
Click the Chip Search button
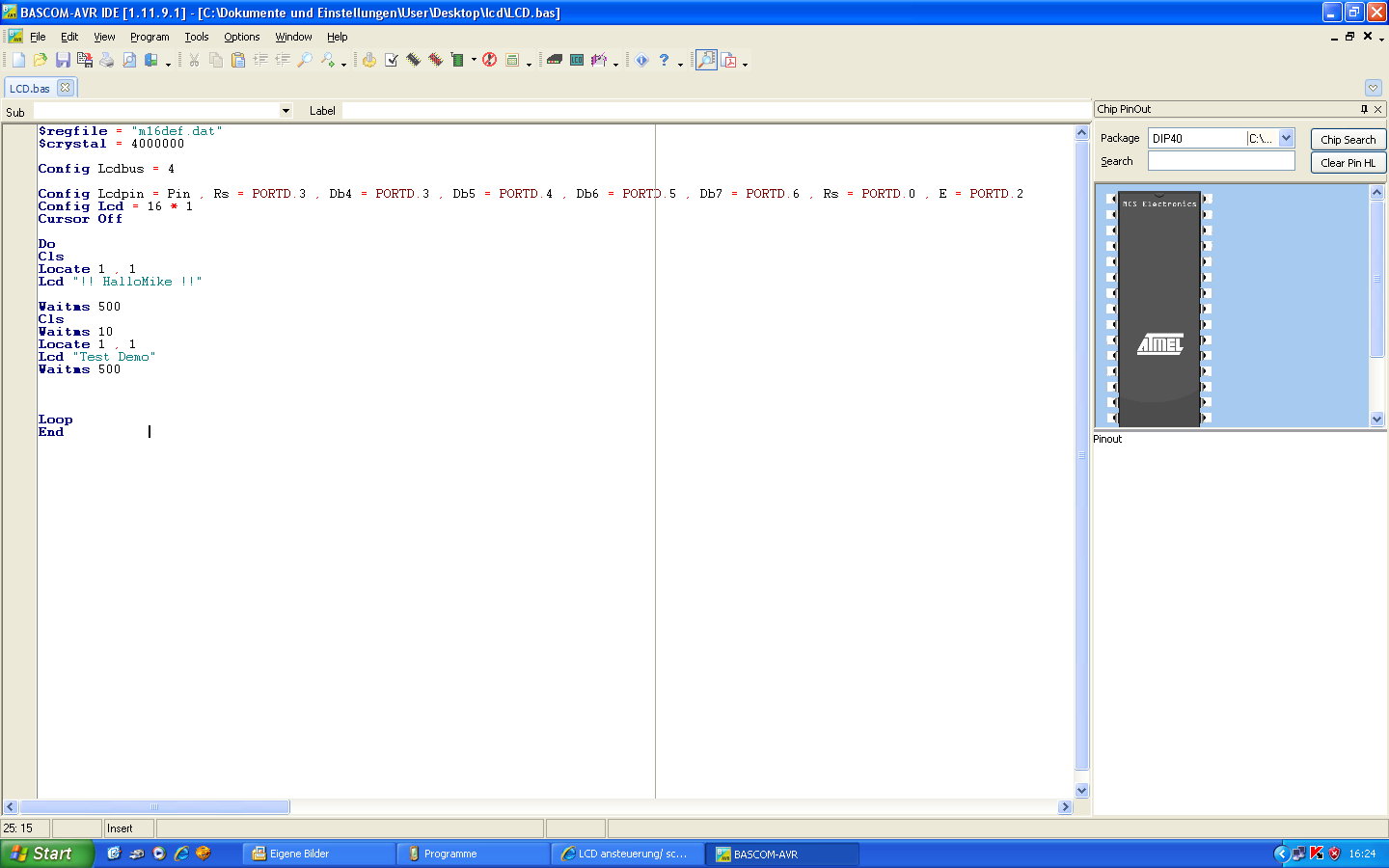pyautogui.click(x=1348, y=139)
